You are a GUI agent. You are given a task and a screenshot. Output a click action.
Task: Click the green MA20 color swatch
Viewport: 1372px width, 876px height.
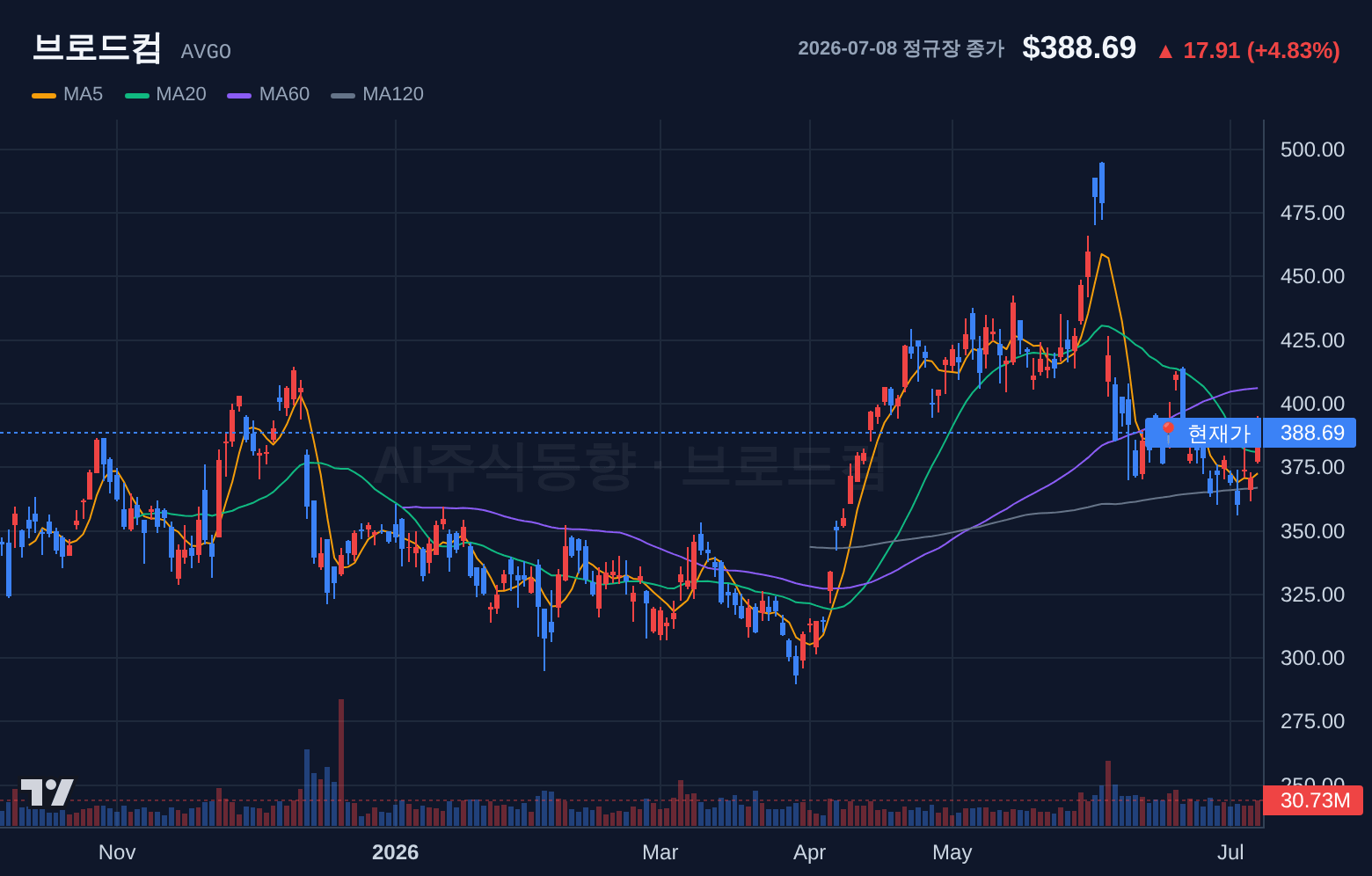[x=137, y=95]
